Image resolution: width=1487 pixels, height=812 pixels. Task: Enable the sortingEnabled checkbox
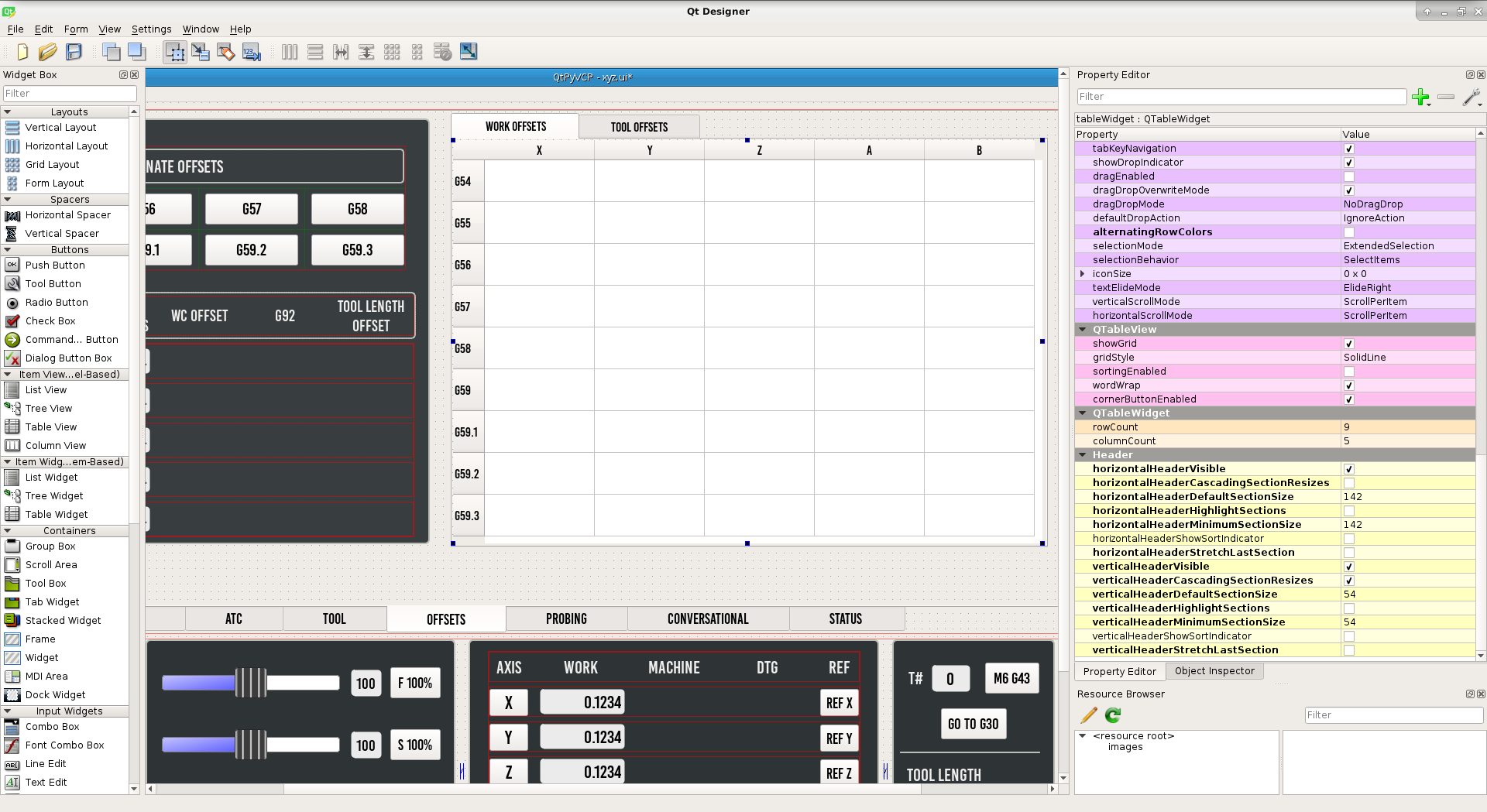pos(1349,372)
